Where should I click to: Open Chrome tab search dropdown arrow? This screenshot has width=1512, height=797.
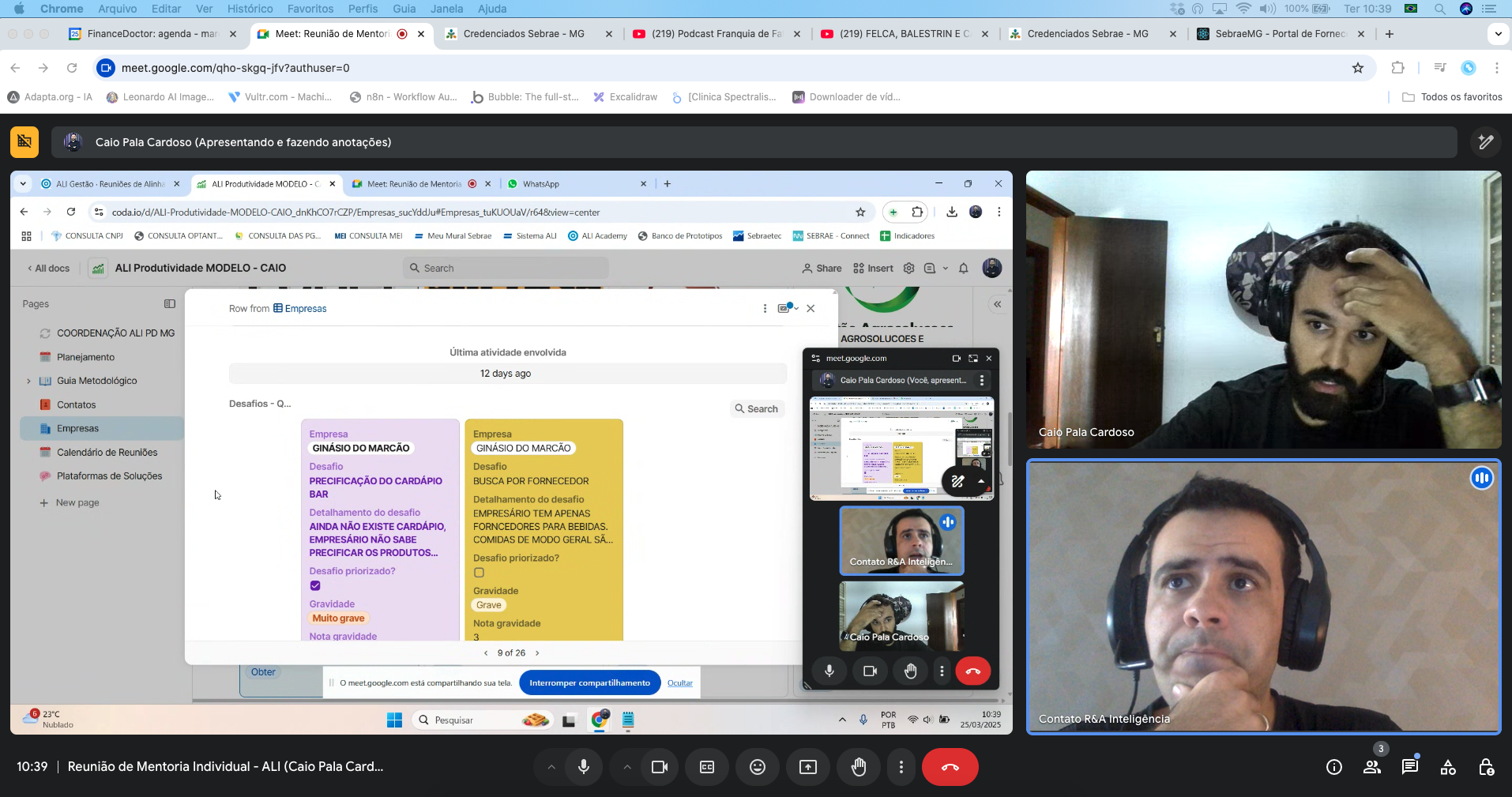(1498, 34)
